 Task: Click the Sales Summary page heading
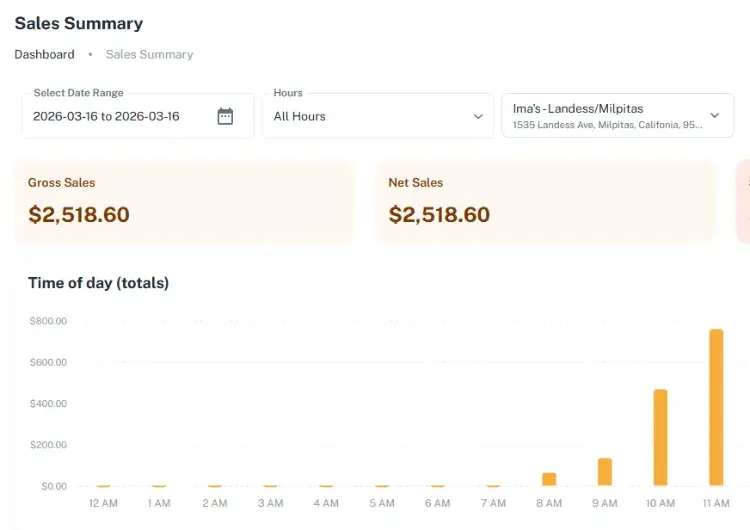[79, 23]
